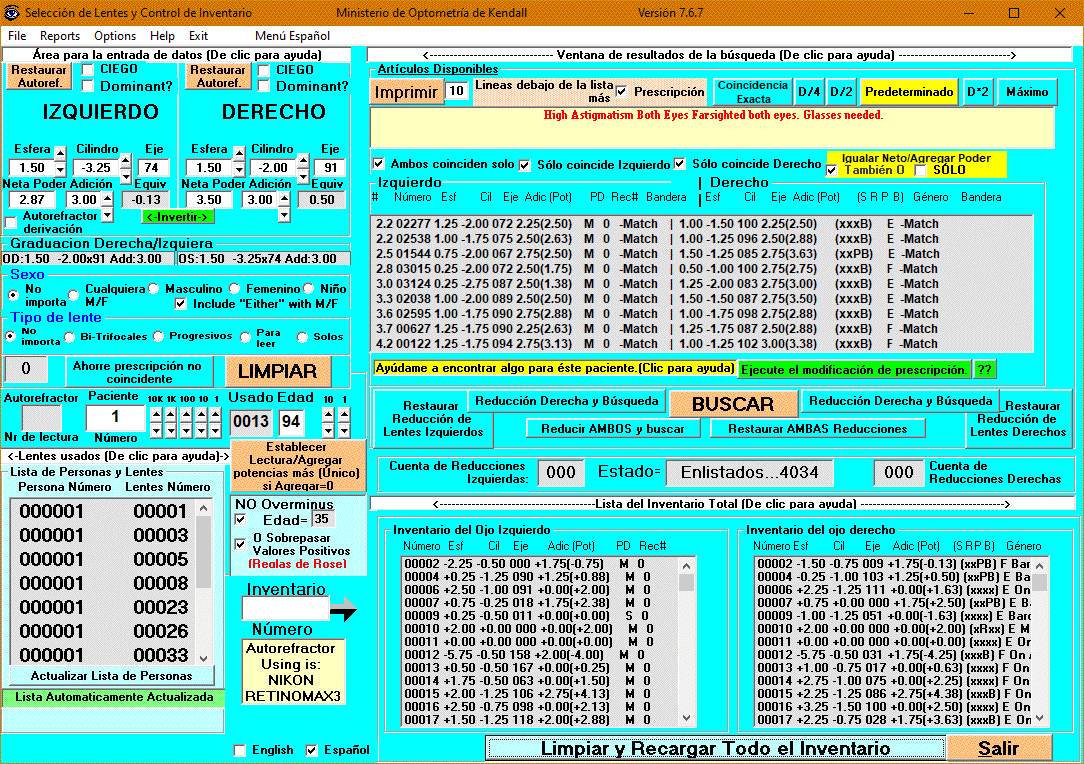Screen dimensions: 1084x764
Task: Click the Exit menu item
Action: pyautogui.click(x=198, y=36)
